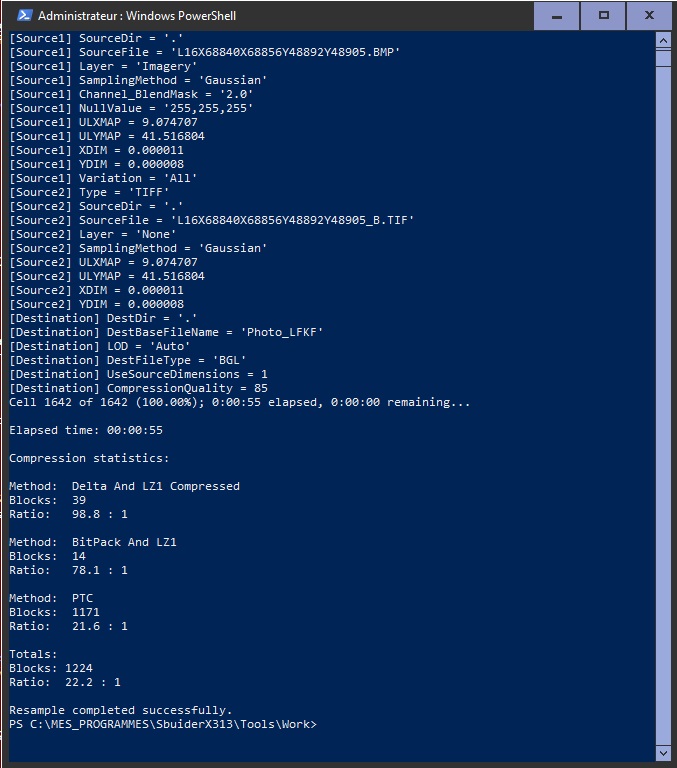Click the scrollbar up arrow
This screenshot has height=768, width=677.
[x=663, y=41]
